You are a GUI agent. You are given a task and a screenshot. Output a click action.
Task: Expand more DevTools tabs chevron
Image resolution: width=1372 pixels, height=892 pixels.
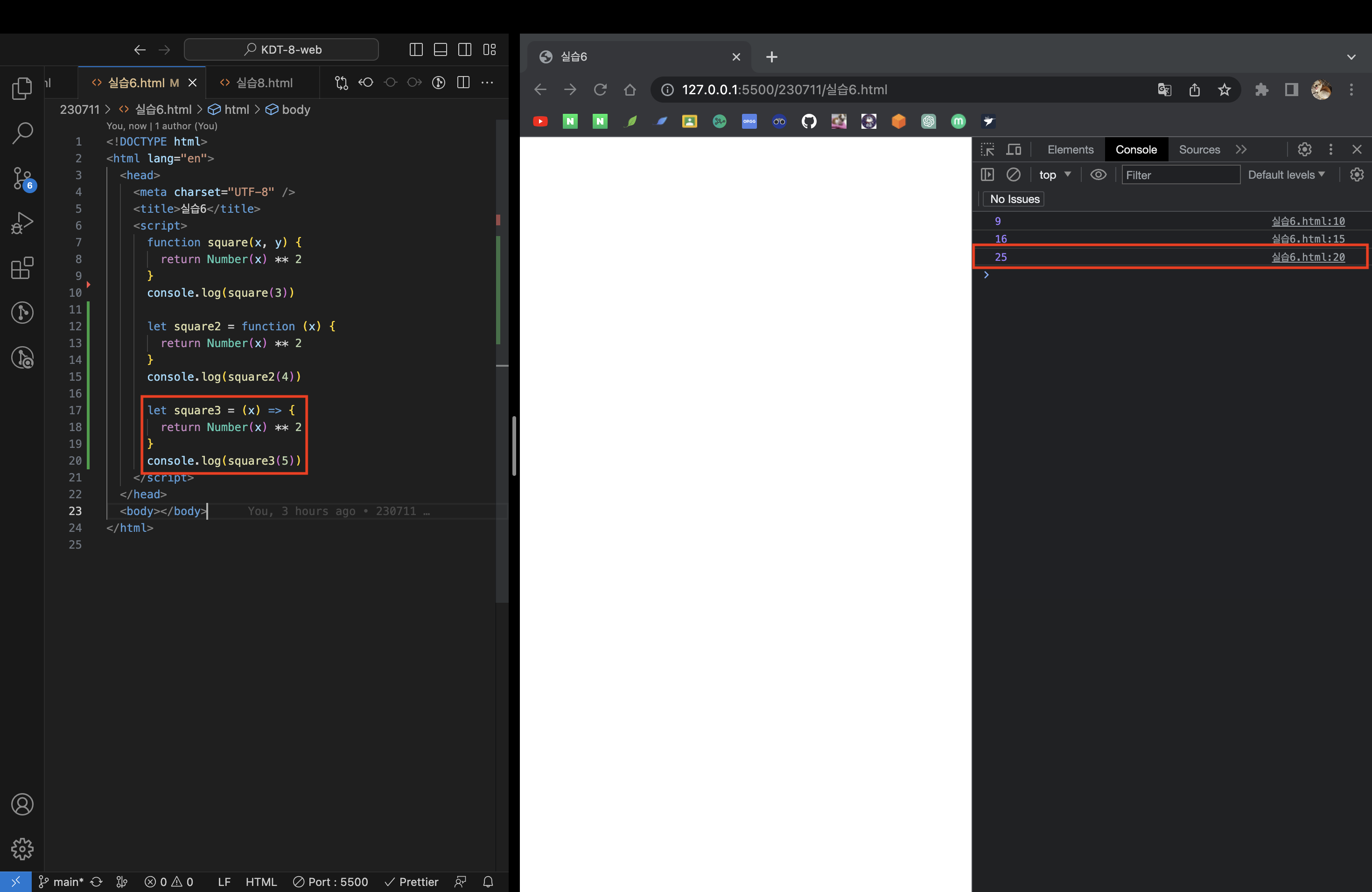tap(1241, 149)
